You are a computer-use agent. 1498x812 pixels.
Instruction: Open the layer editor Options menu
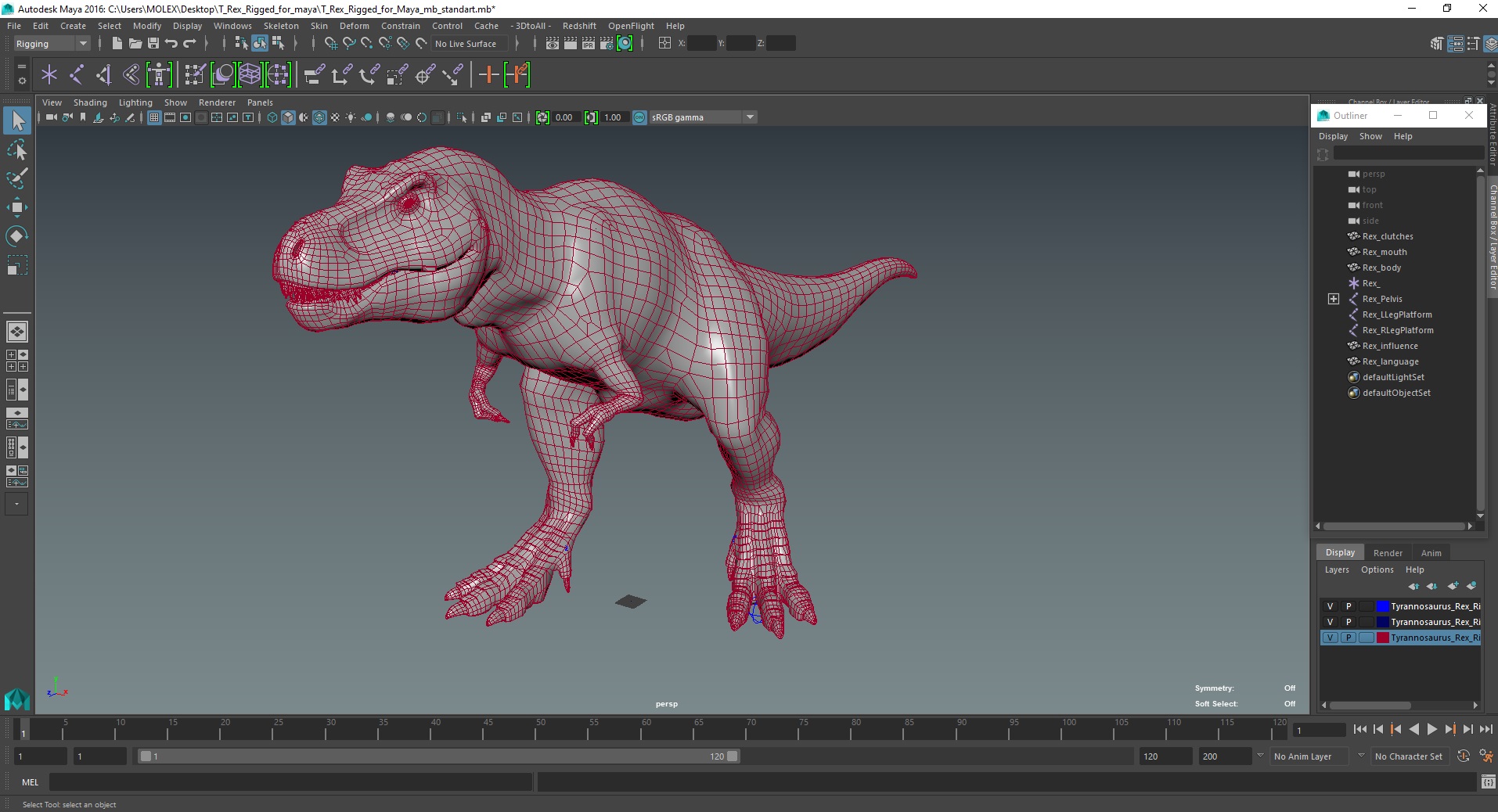[1377, 569]
